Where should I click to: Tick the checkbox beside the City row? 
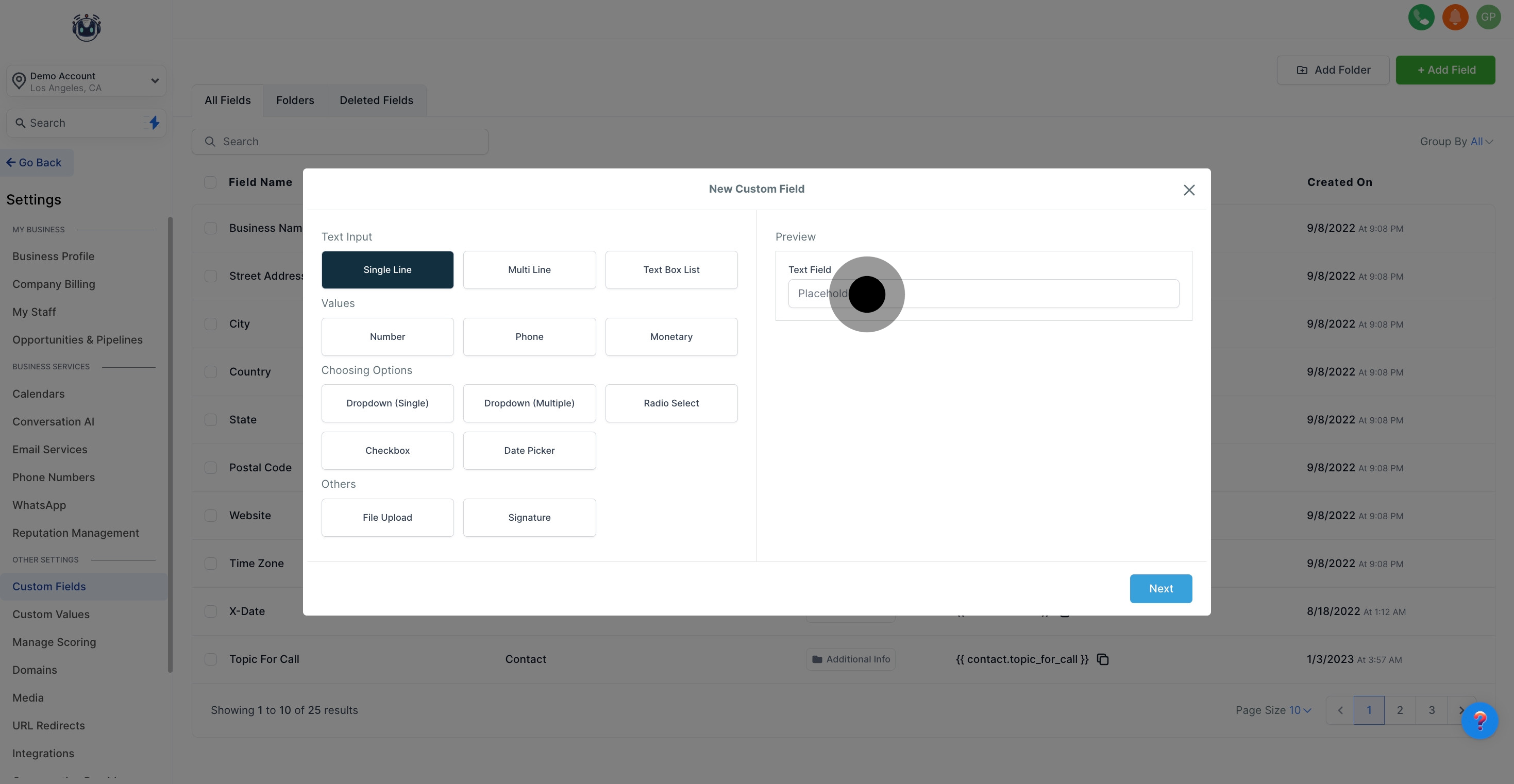210,325
